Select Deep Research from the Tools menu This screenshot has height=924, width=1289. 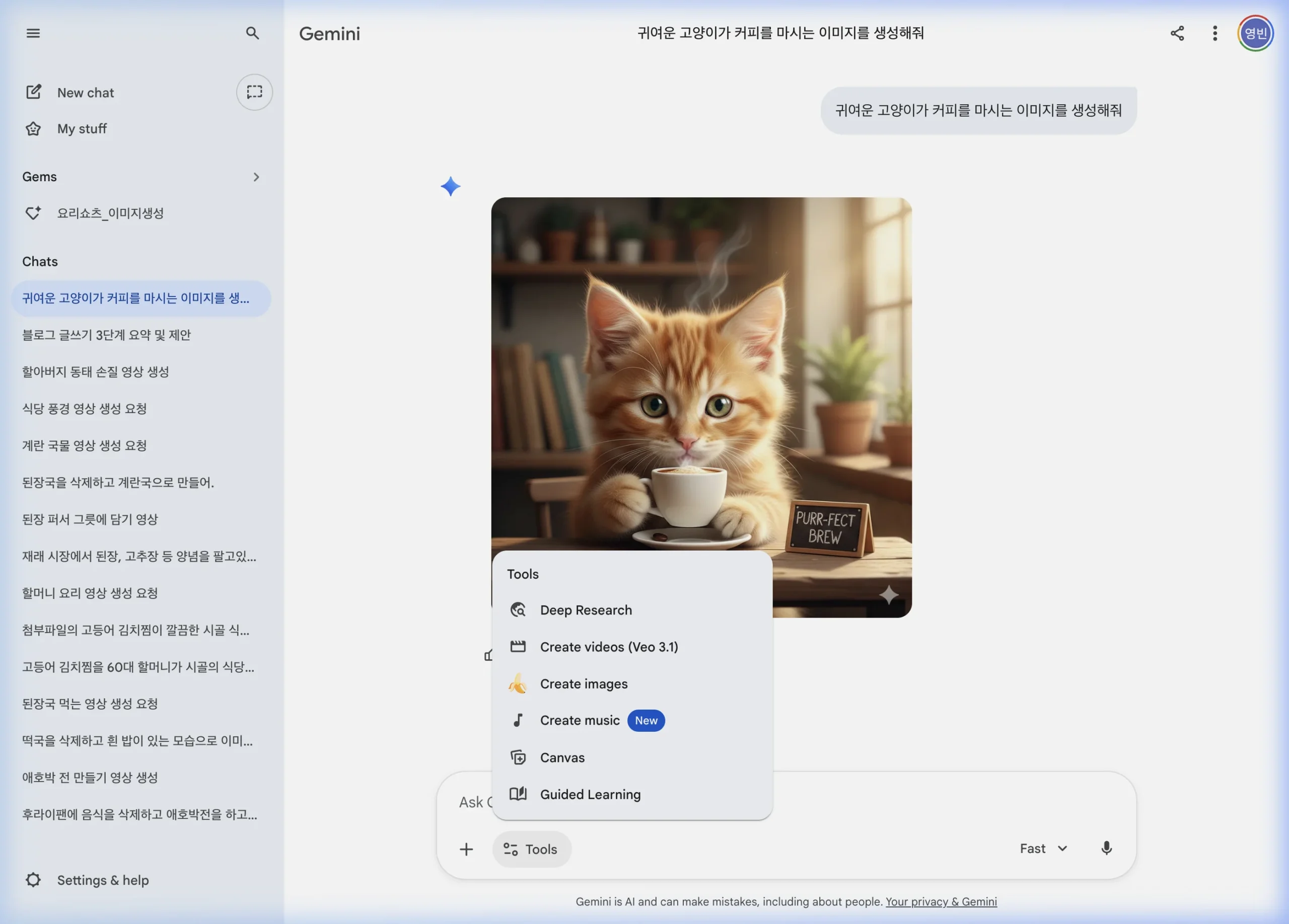click(586, 609)
